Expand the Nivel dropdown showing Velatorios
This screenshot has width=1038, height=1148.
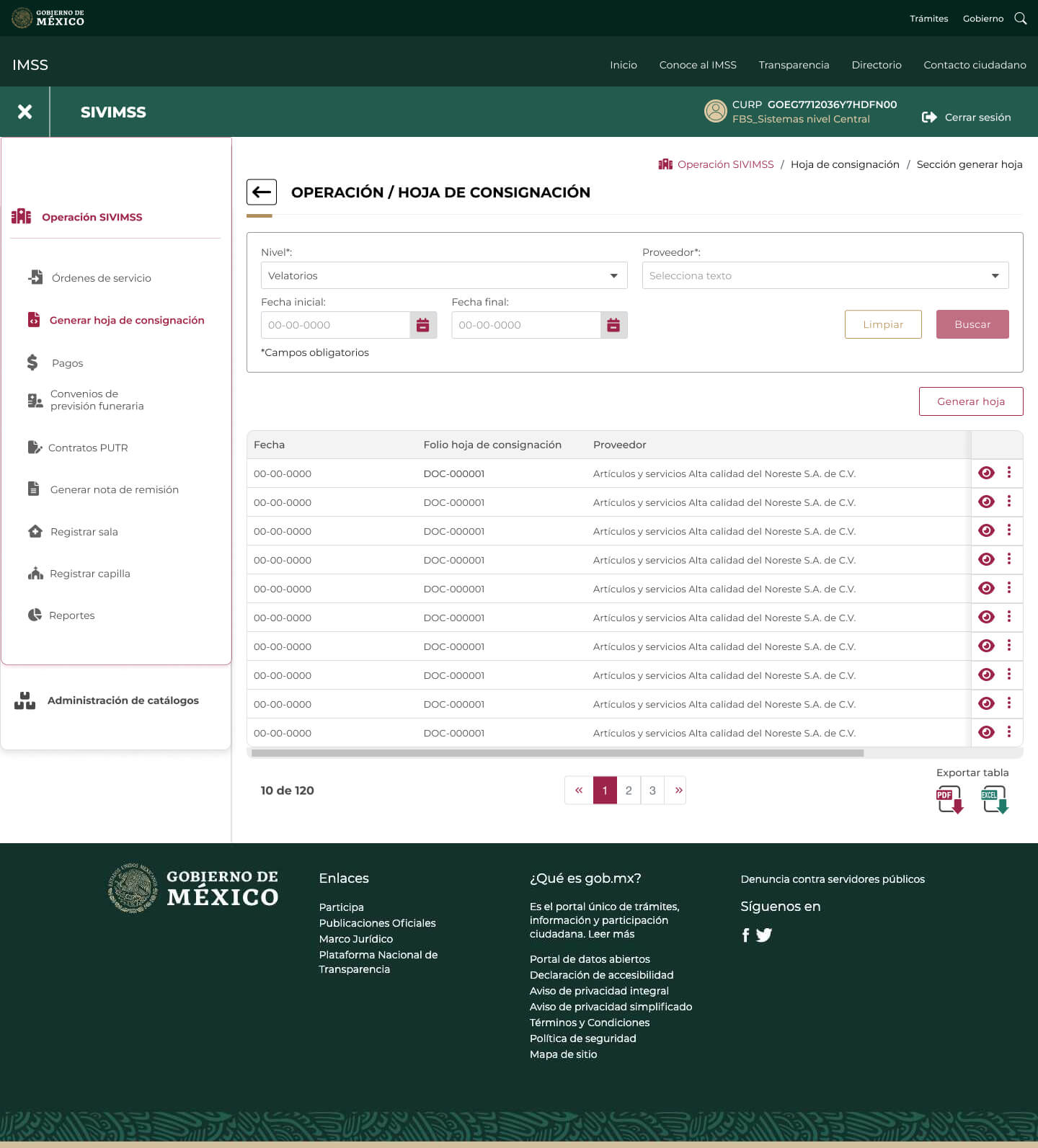click(x=444, y=275)
